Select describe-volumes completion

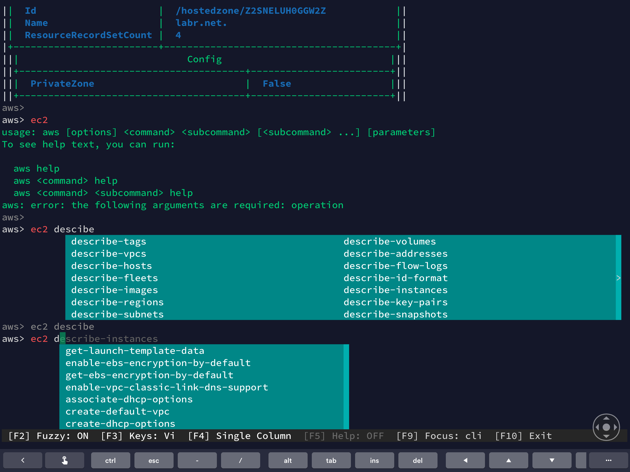pyautogui.click(x=390, y=241)
